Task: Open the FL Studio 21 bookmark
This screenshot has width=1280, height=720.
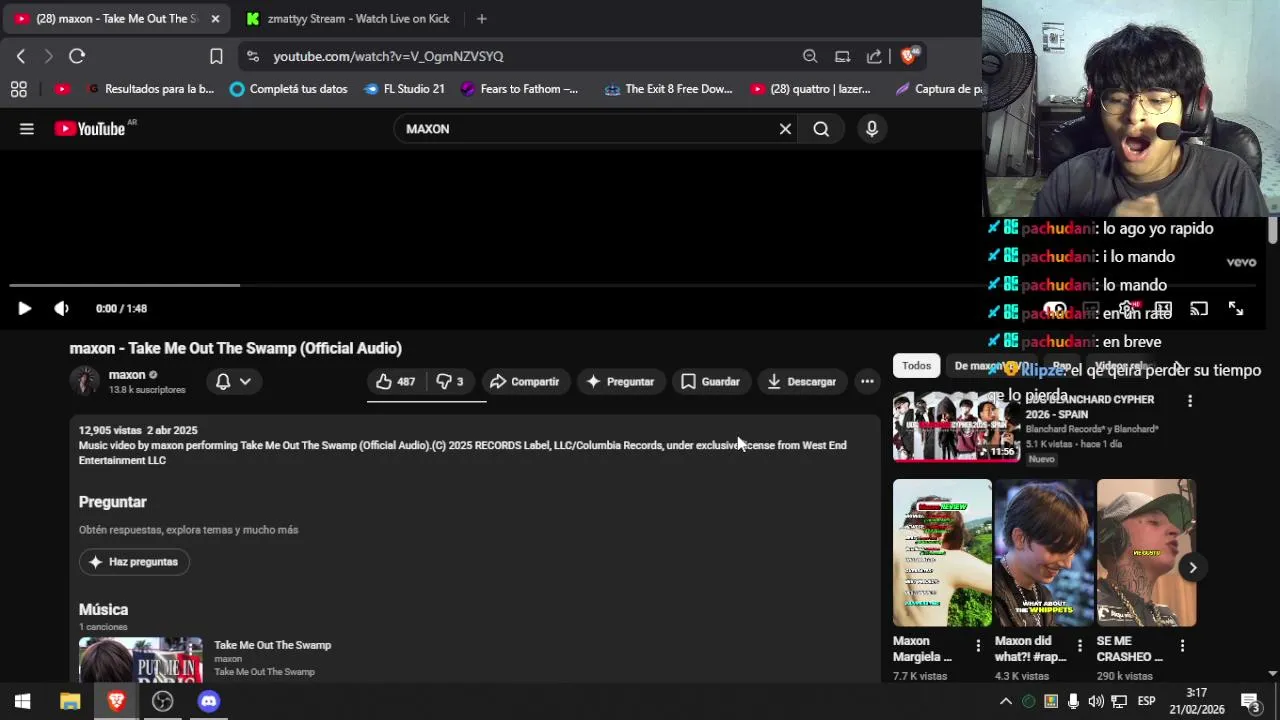Action: pos(405,89)
